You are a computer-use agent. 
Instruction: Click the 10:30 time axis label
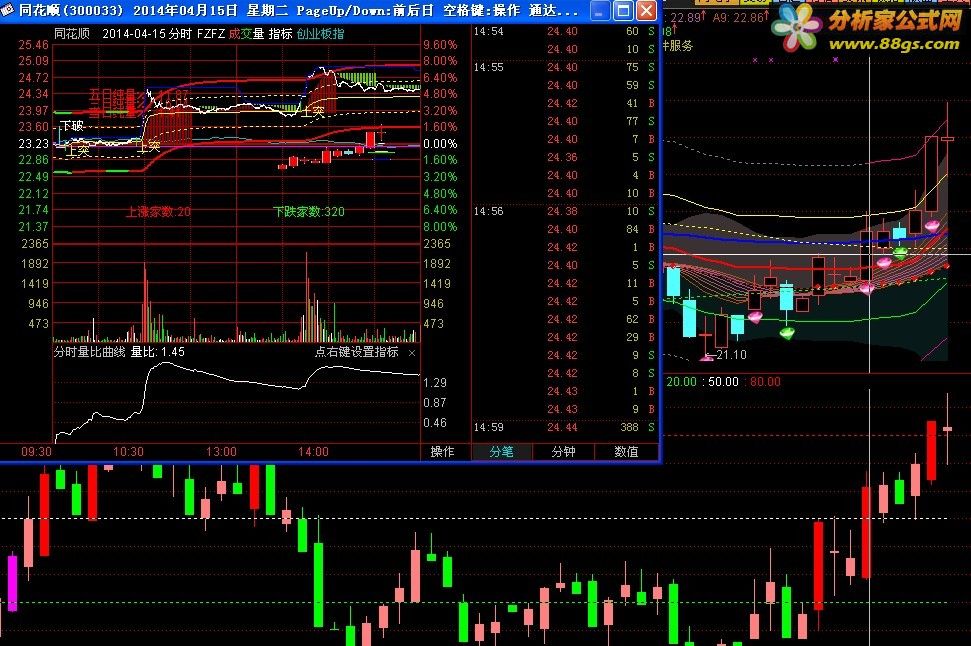tap(128, 452)
